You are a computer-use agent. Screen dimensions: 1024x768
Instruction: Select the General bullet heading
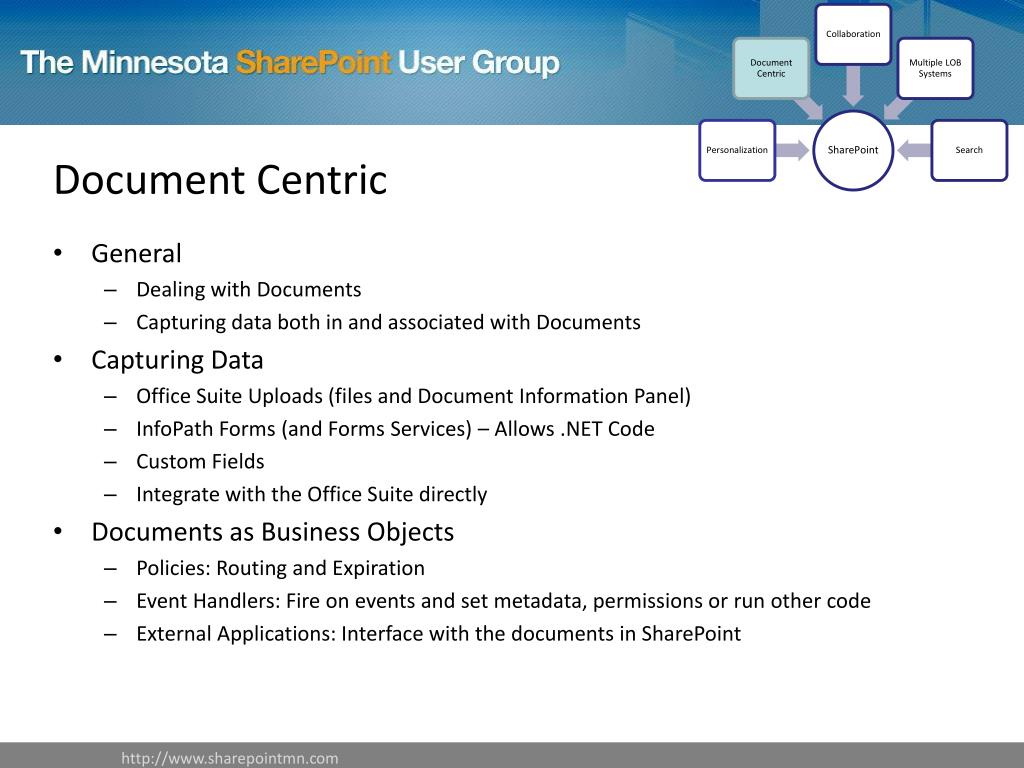tap(136, 253)
